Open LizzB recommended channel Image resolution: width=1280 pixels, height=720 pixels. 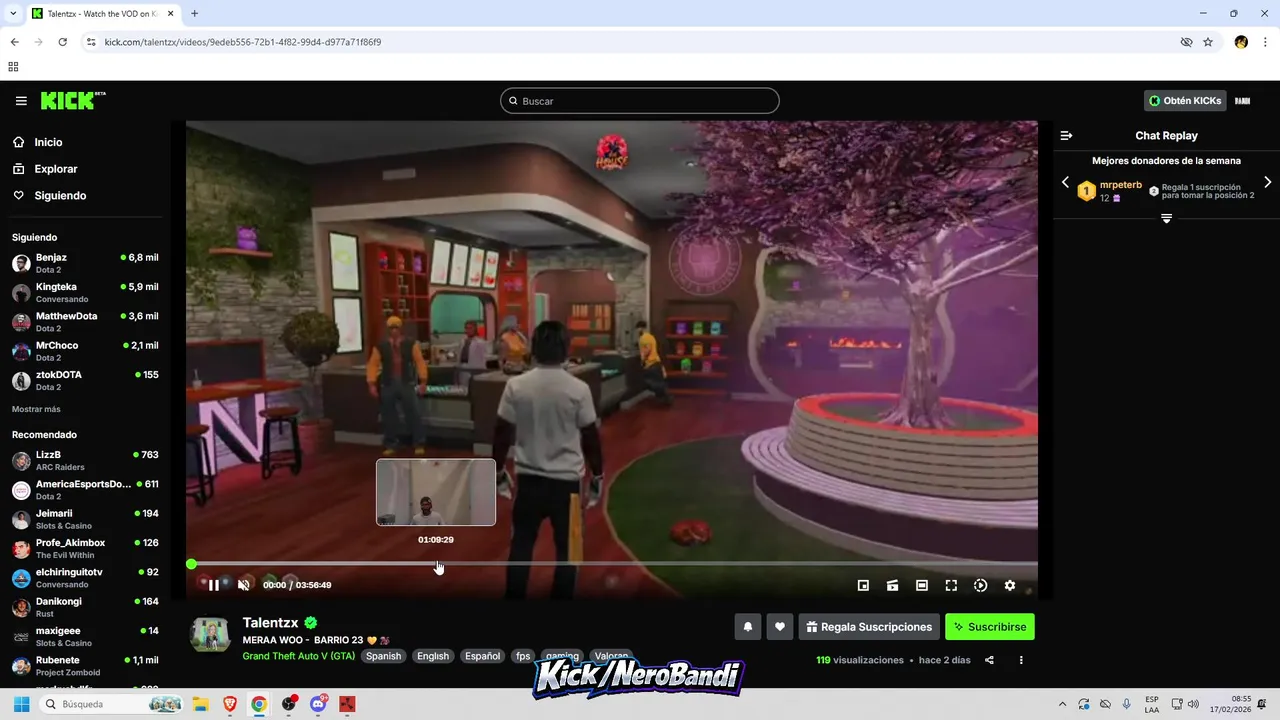[85, 461]
